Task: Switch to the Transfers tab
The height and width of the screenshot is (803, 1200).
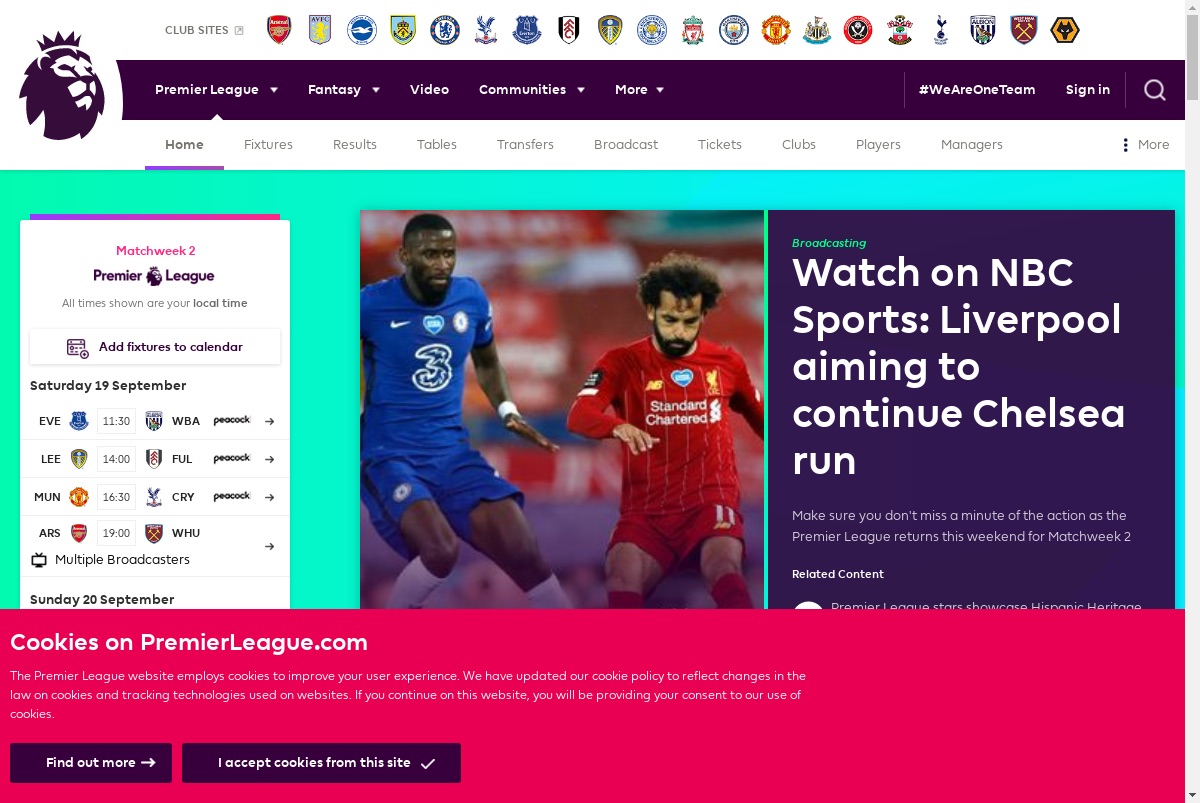Action: pos(525,145)
